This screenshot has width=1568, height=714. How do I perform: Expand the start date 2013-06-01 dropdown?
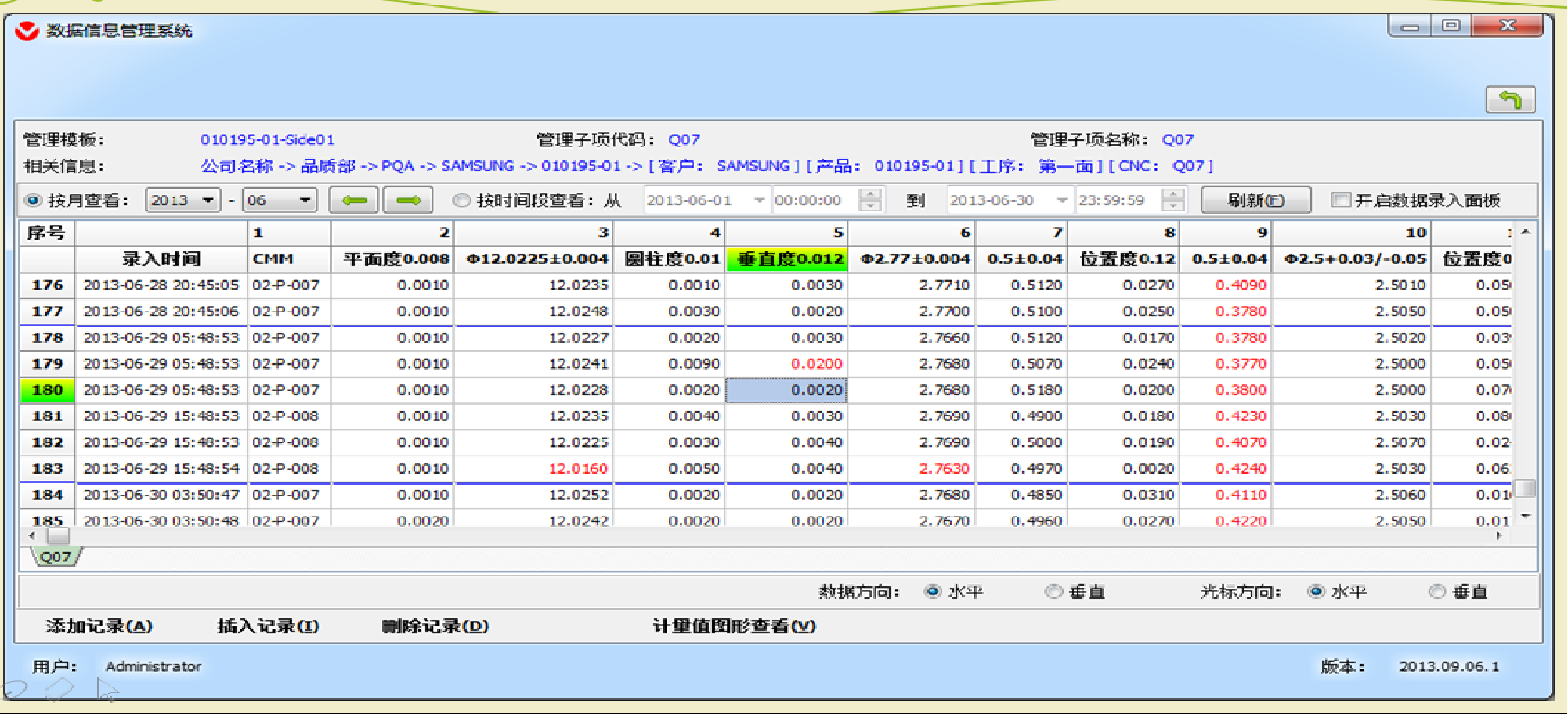(x=758, y=200)
